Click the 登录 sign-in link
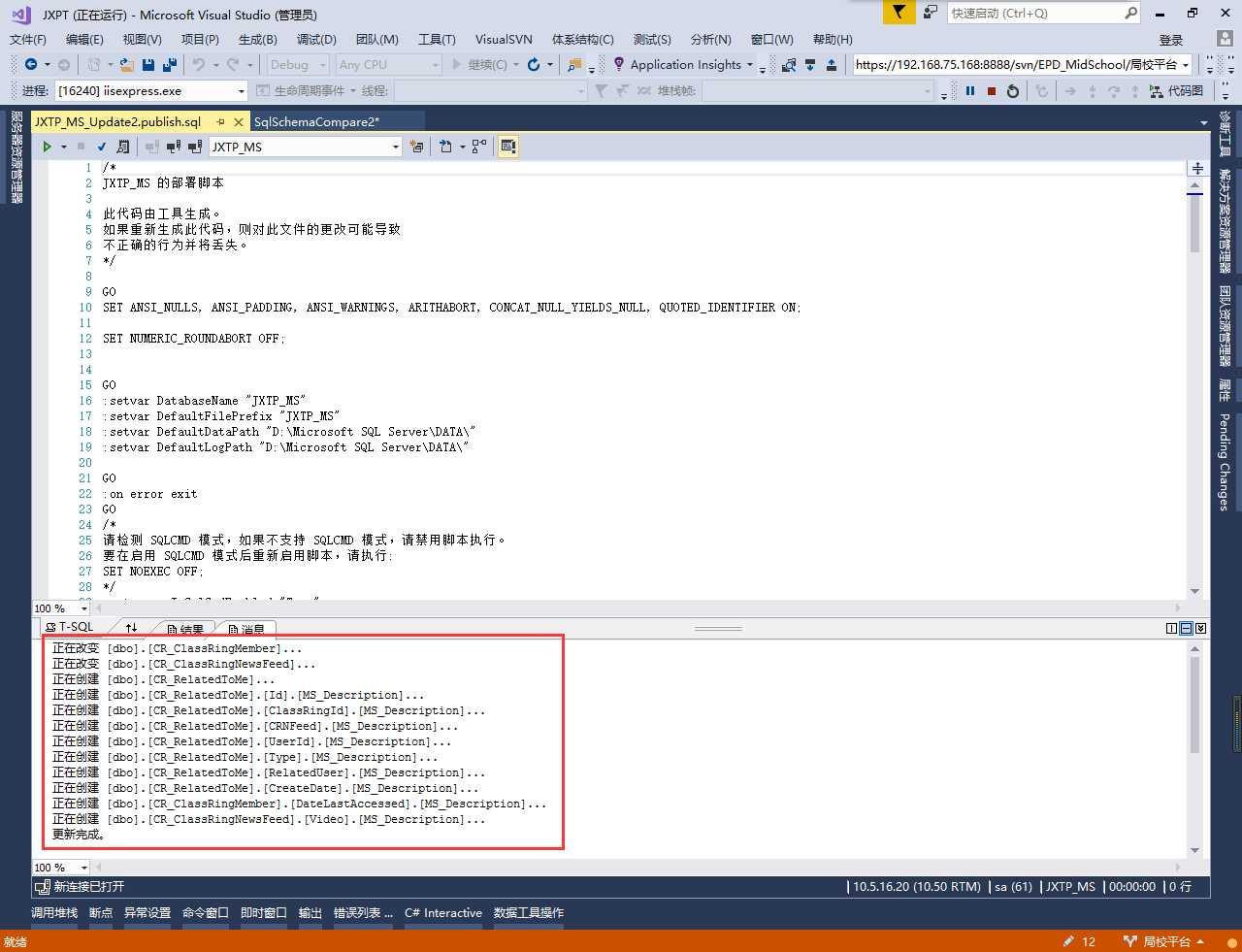Screen dimensions: 1242x952 1171,40
